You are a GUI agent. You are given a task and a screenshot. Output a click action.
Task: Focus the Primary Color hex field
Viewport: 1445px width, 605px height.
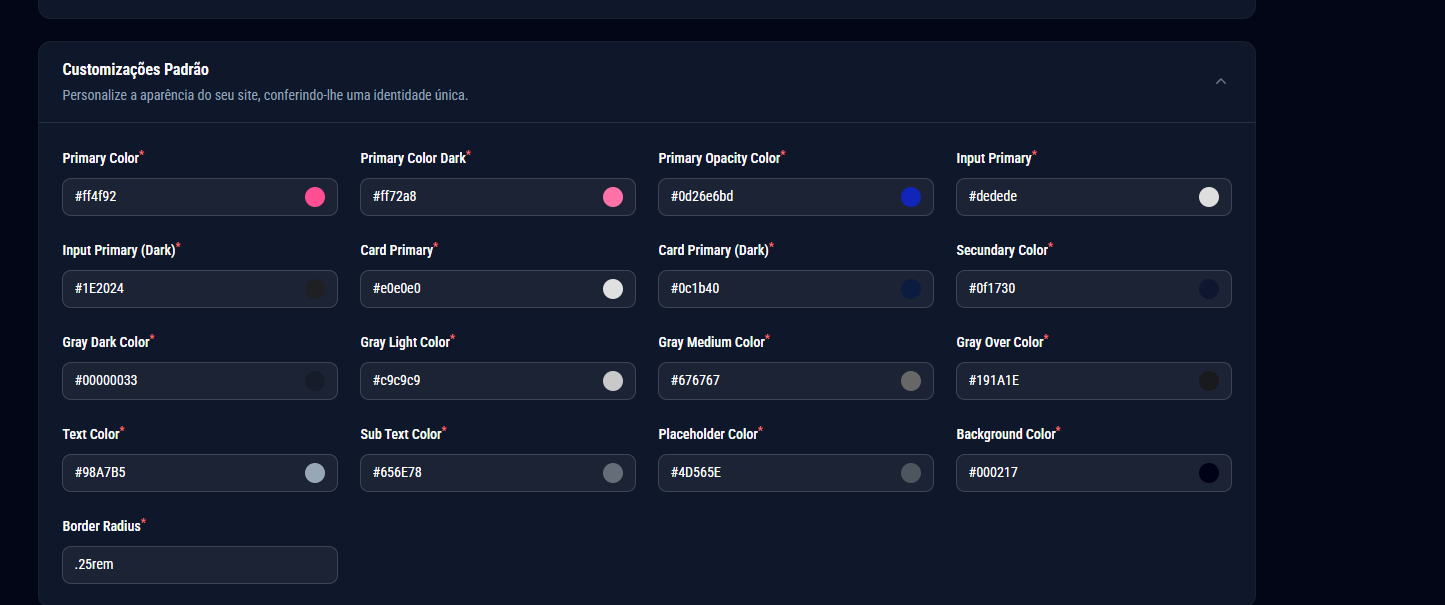pos(180,197)
